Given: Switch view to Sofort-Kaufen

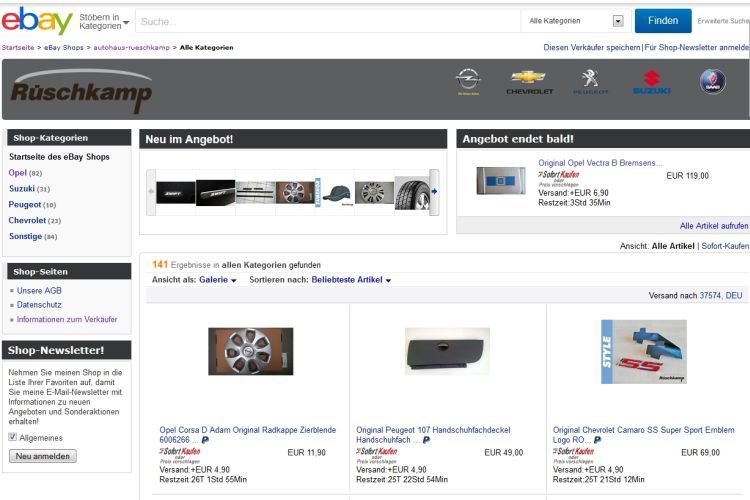Looking at the screenshot, I should coord(725,246).
